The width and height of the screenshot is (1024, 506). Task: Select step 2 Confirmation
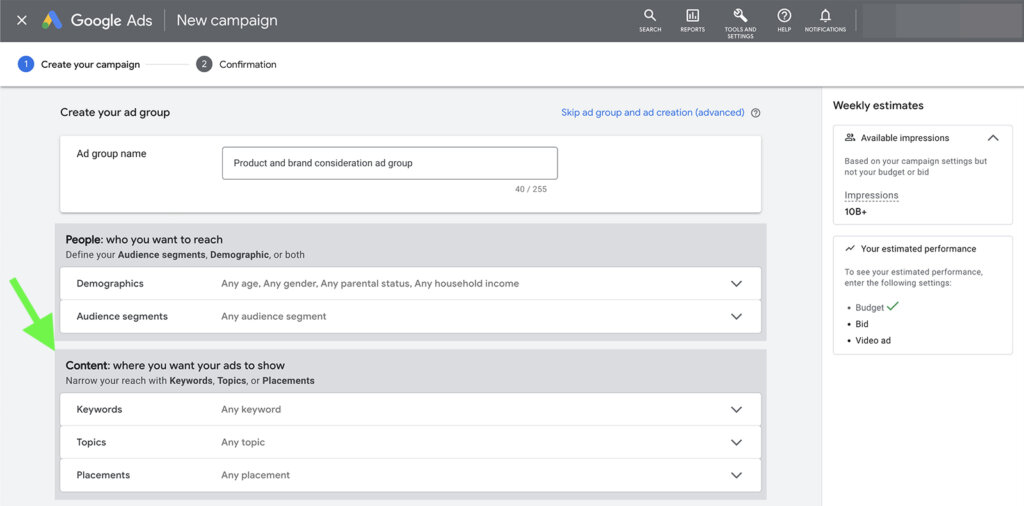[236, 65]
